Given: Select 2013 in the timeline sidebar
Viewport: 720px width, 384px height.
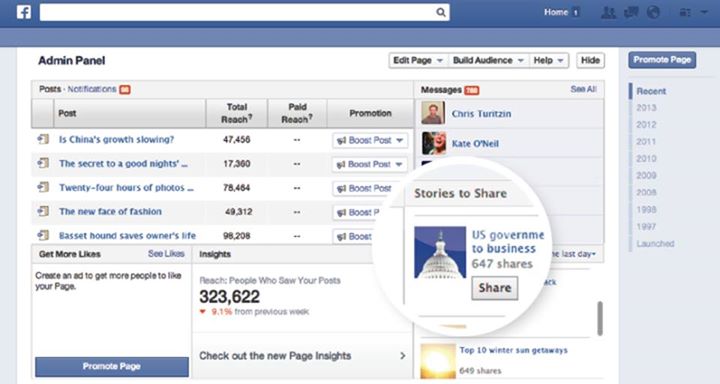Looking at the screenshot, I should point(646,108).
